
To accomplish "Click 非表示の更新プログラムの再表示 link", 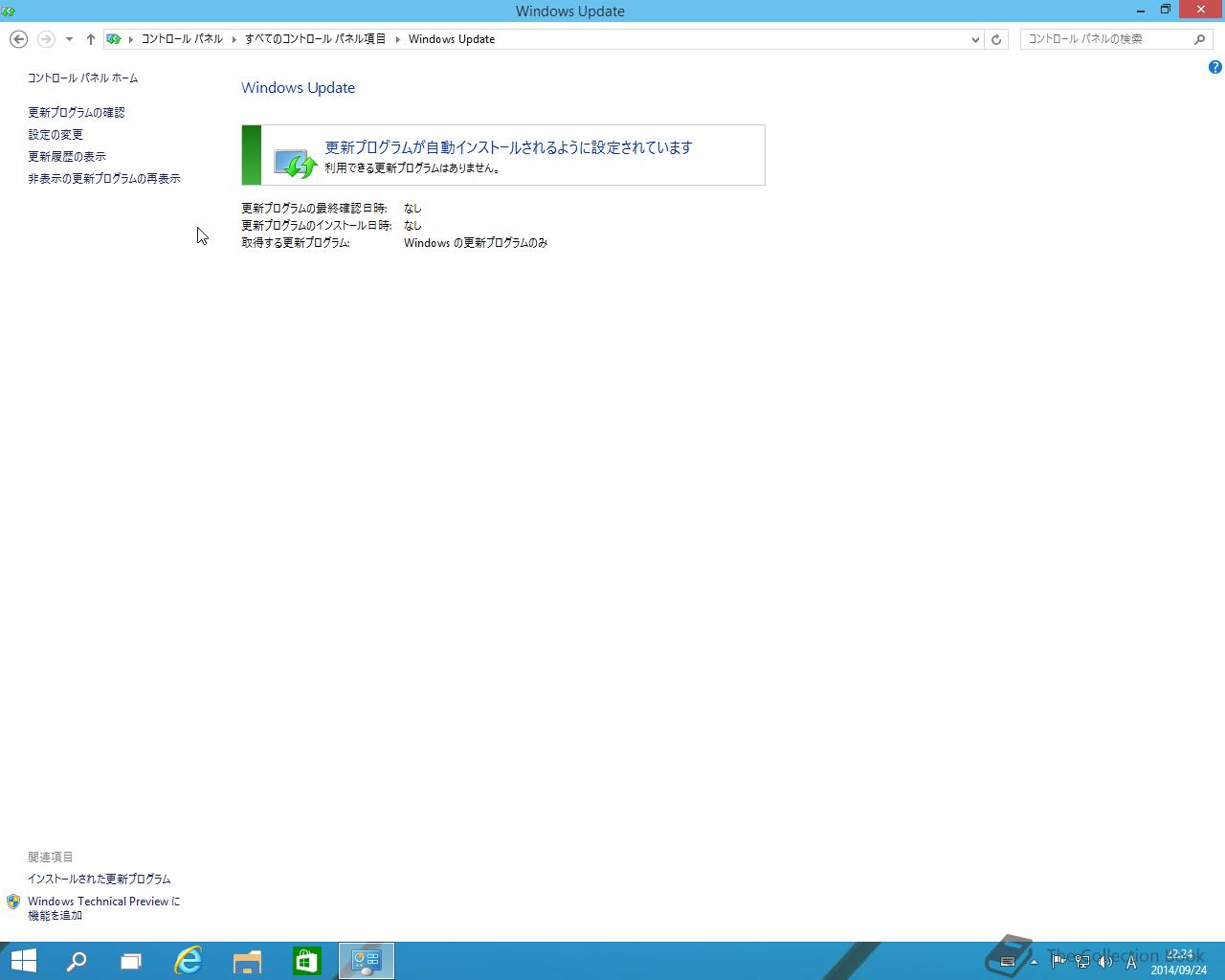I will (x=104, y=179).
